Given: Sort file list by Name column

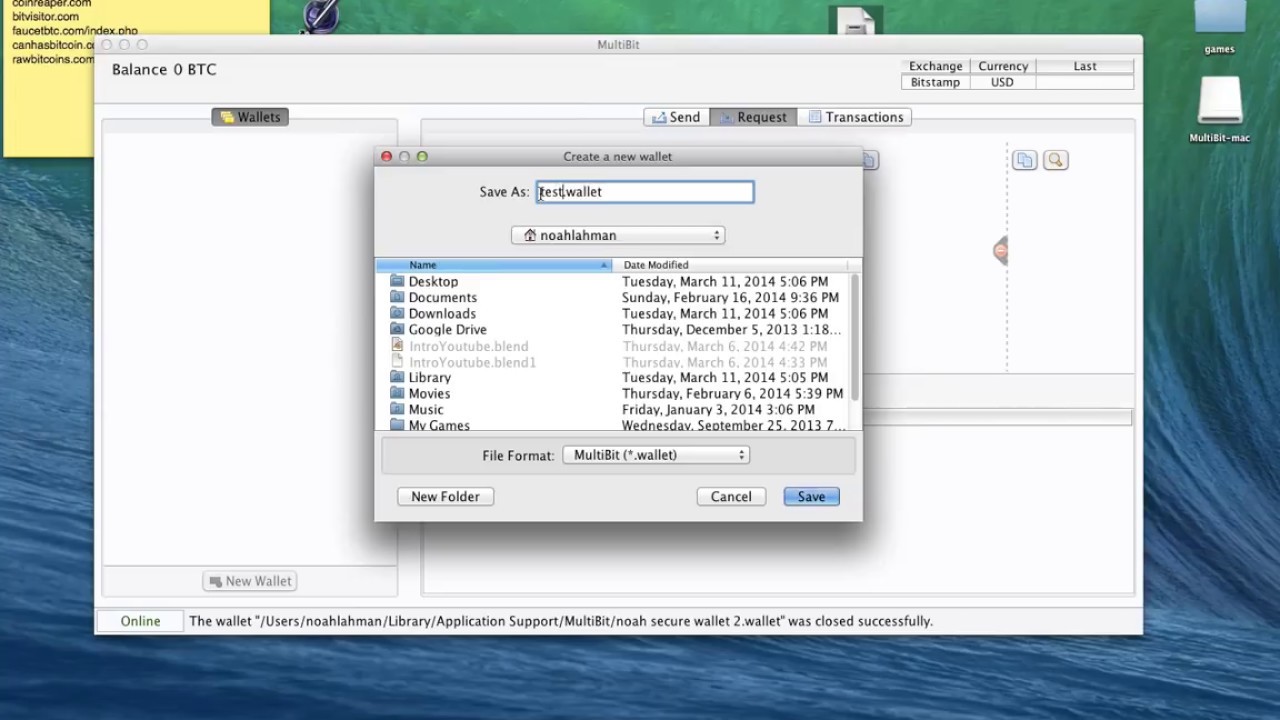Looking at the screenshot, I should 493,265.
